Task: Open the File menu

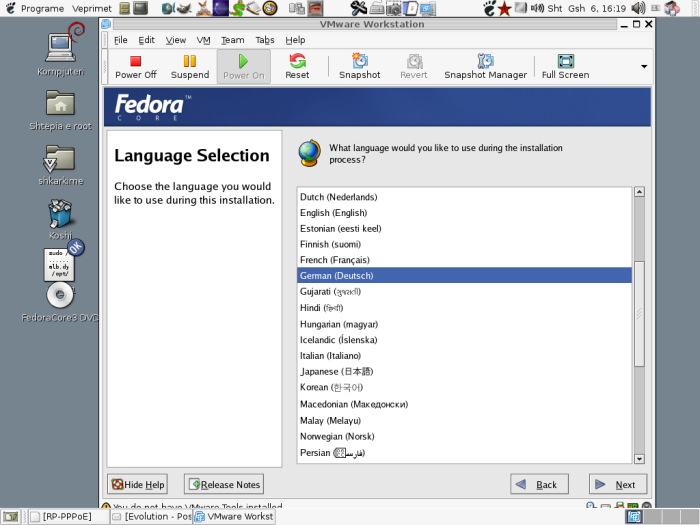Action: pos(121,40)
